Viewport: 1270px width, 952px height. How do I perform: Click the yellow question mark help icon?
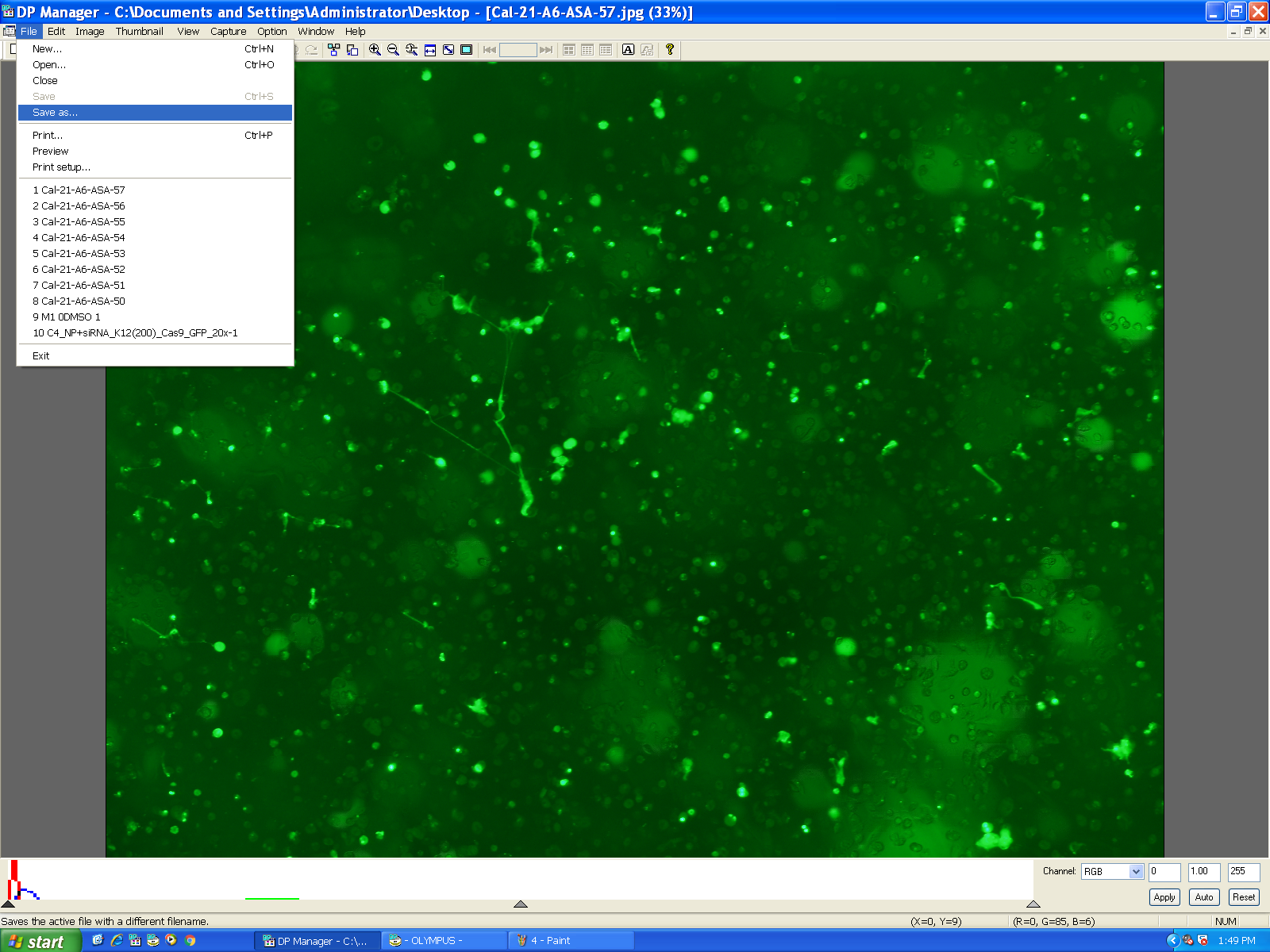pyautogui.click(x=670, y=50)
